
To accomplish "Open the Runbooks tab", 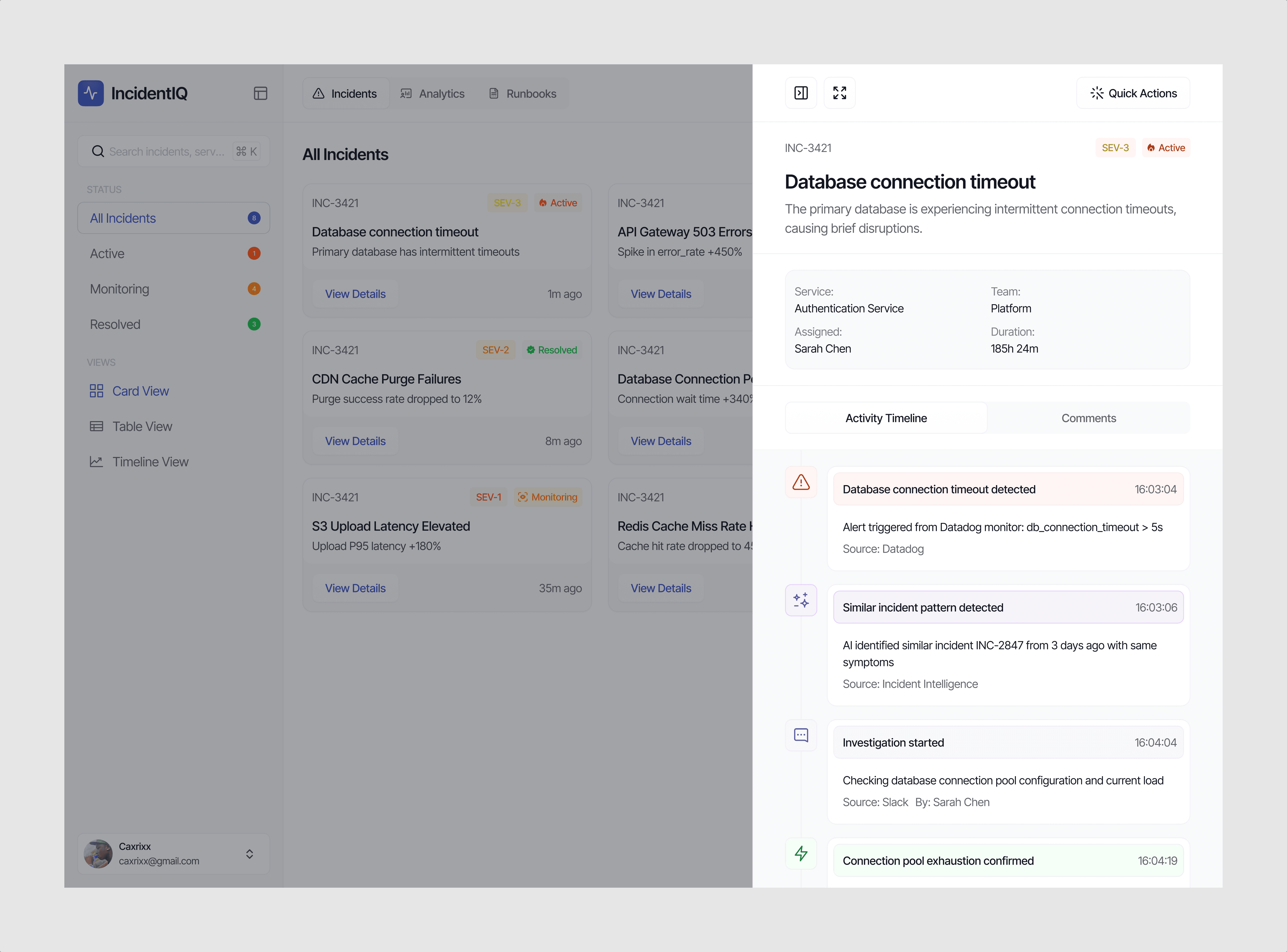I will pos(522,93).
